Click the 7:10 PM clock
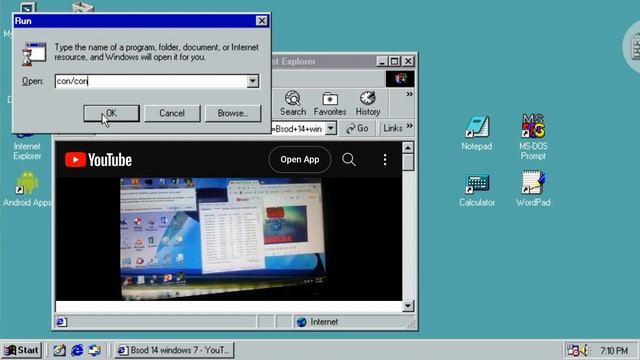The height and width of the screenshot is (360, 640). pos(614,350)
